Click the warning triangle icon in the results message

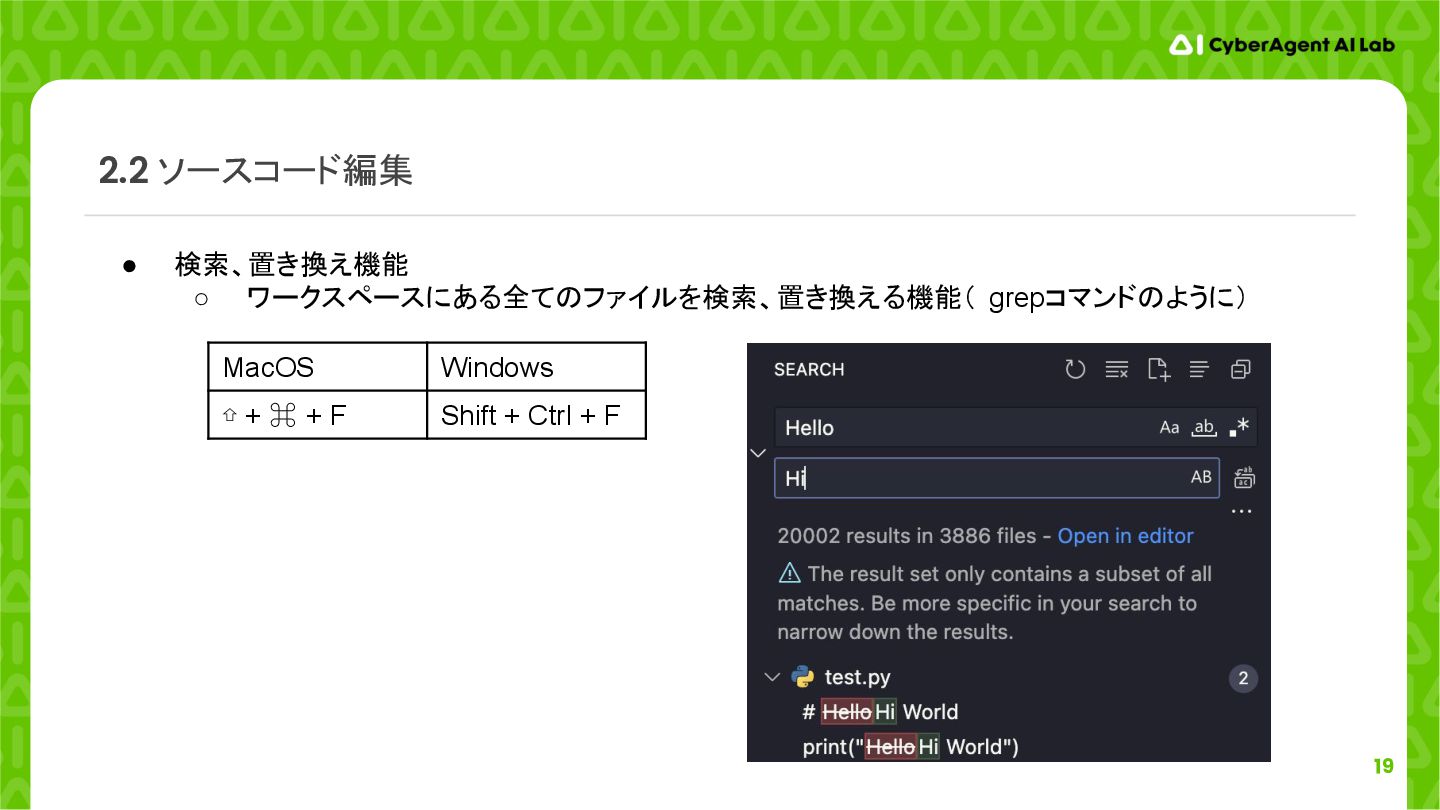click(789, 574)
